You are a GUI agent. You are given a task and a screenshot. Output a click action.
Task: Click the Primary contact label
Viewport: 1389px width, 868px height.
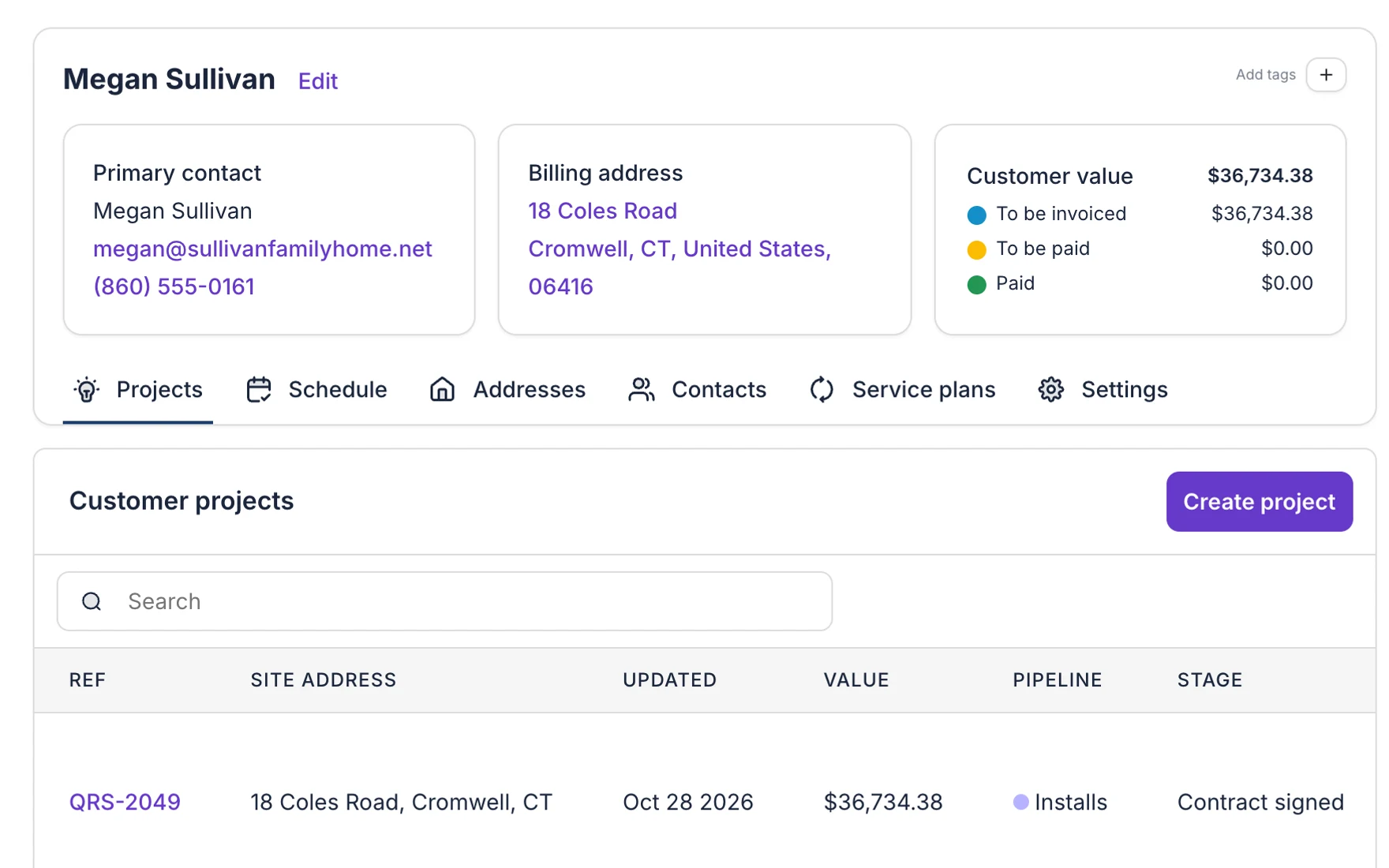pos(177,174)
